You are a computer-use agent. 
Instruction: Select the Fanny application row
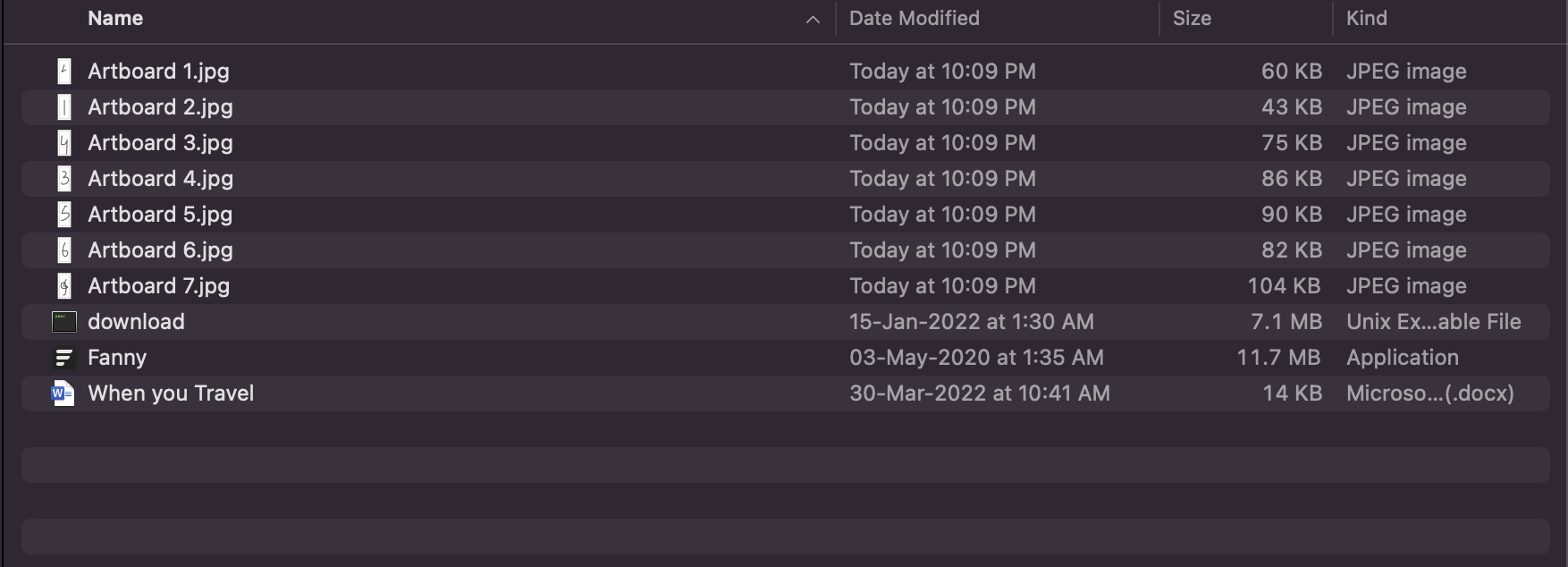(x=117, y=357)
